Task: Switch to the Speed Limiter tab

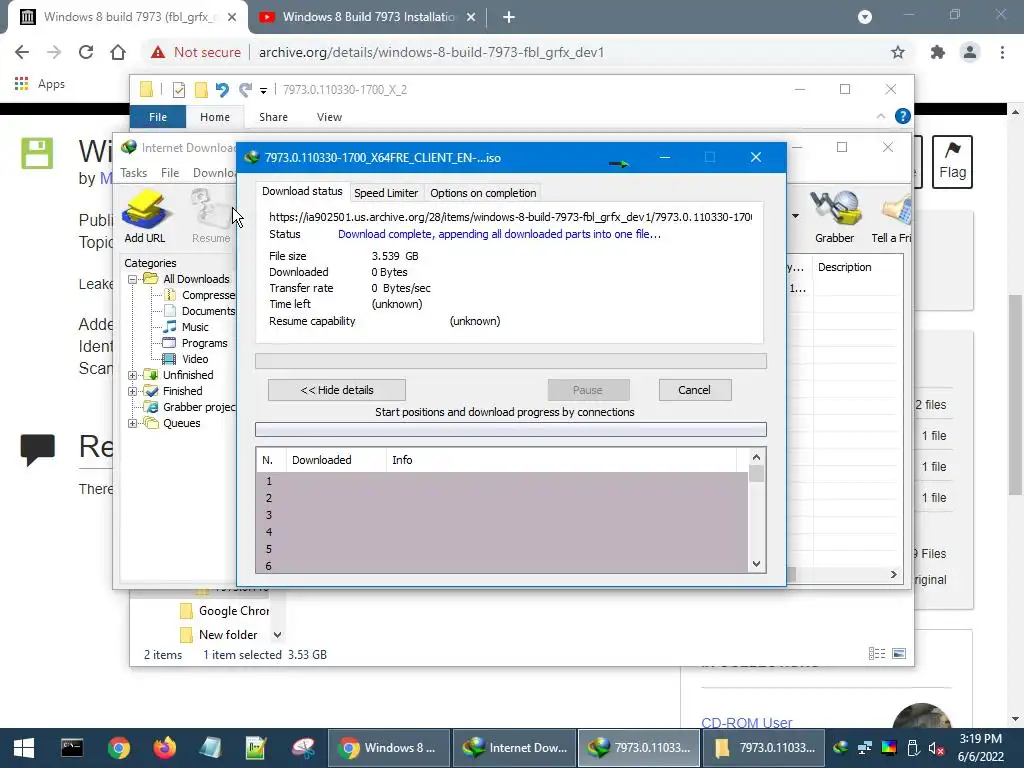Action: (x=385, y=193)
